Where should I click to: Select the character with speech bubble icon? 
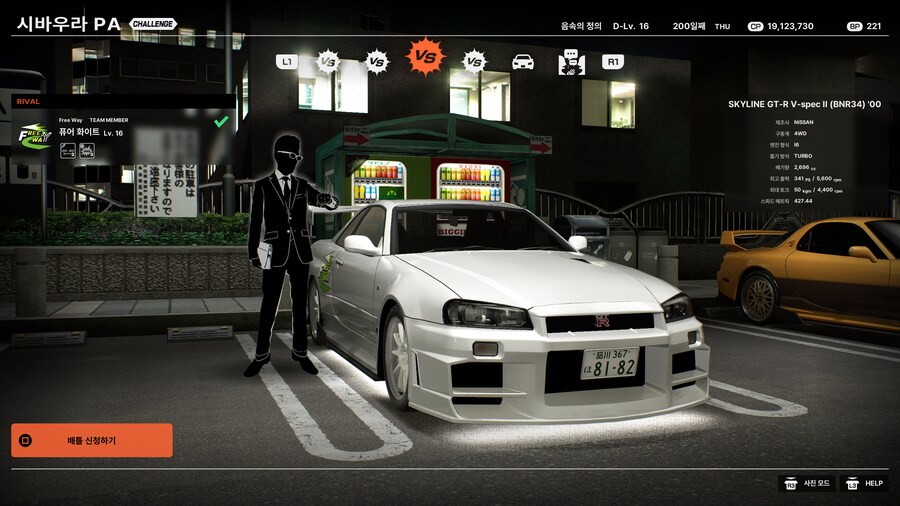point(570,62)
